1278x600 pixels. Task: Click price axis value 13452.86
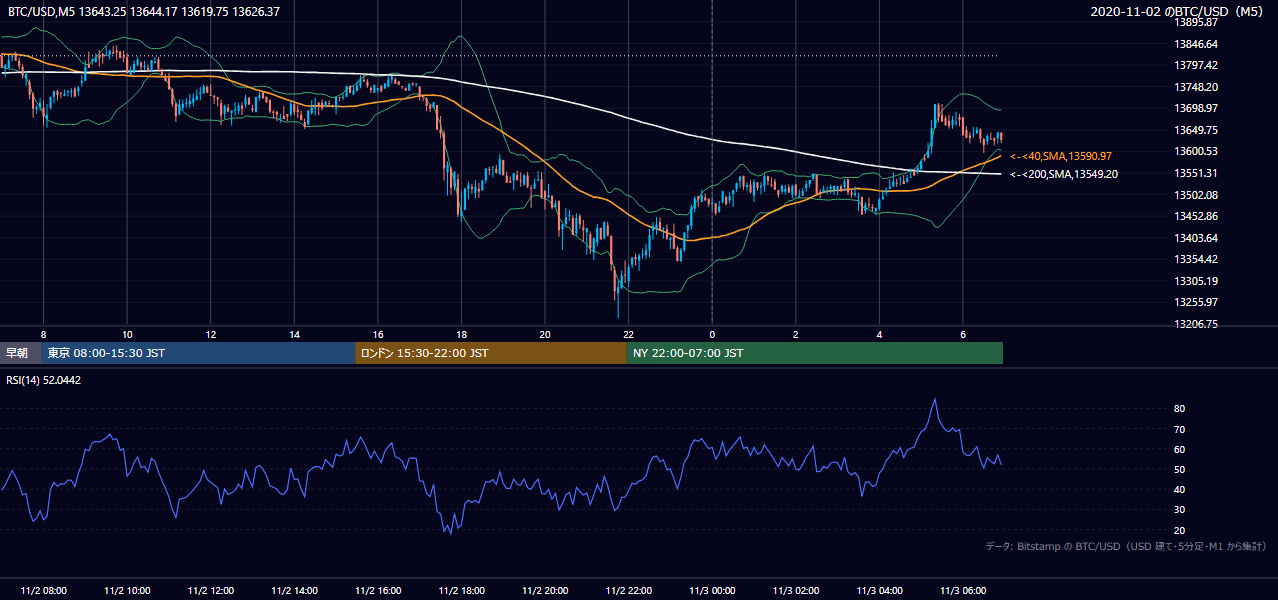(x=1196, y=216)
